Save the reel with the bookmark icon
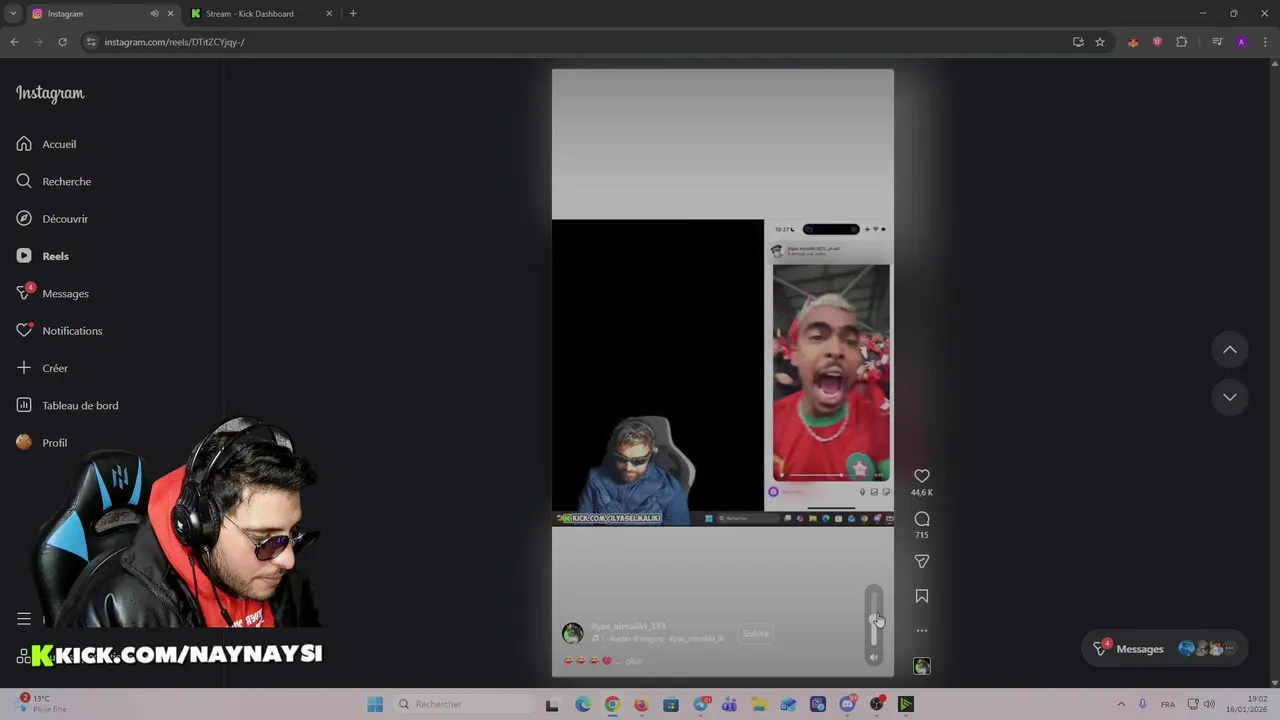1280x720 pixels. point(922,596)
